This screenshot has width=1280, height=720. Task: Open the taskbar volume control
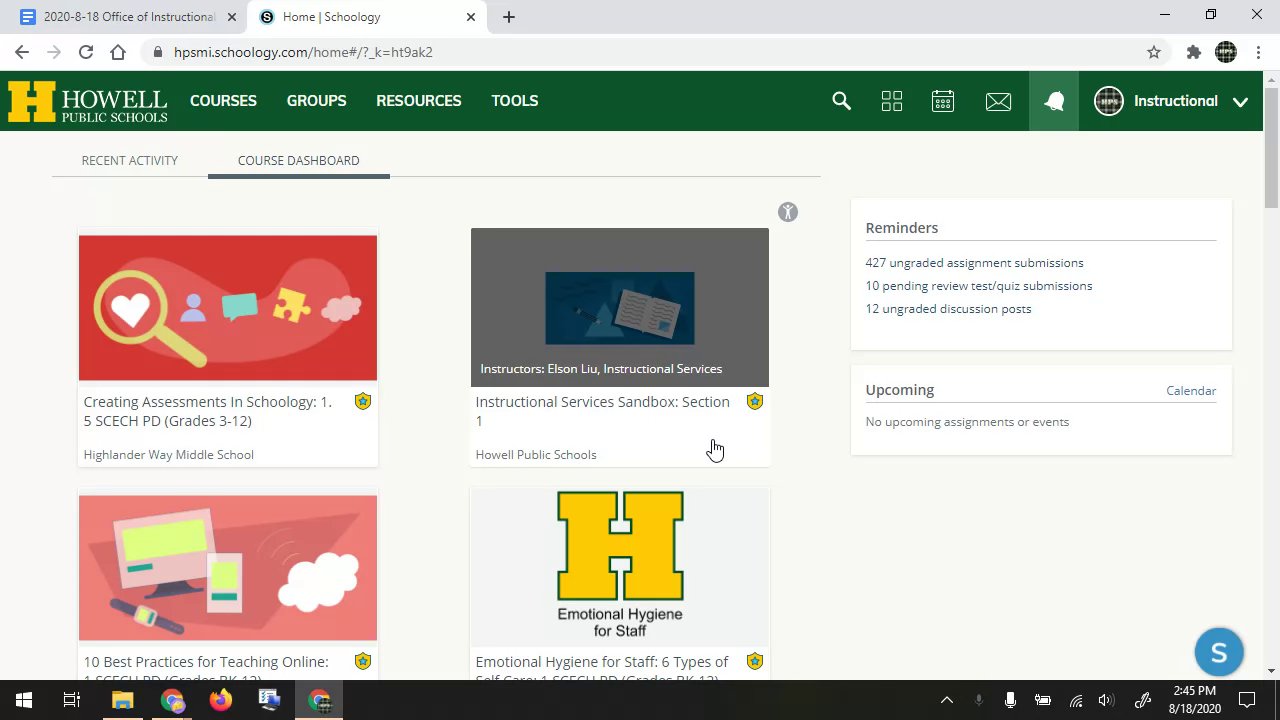1106,700
